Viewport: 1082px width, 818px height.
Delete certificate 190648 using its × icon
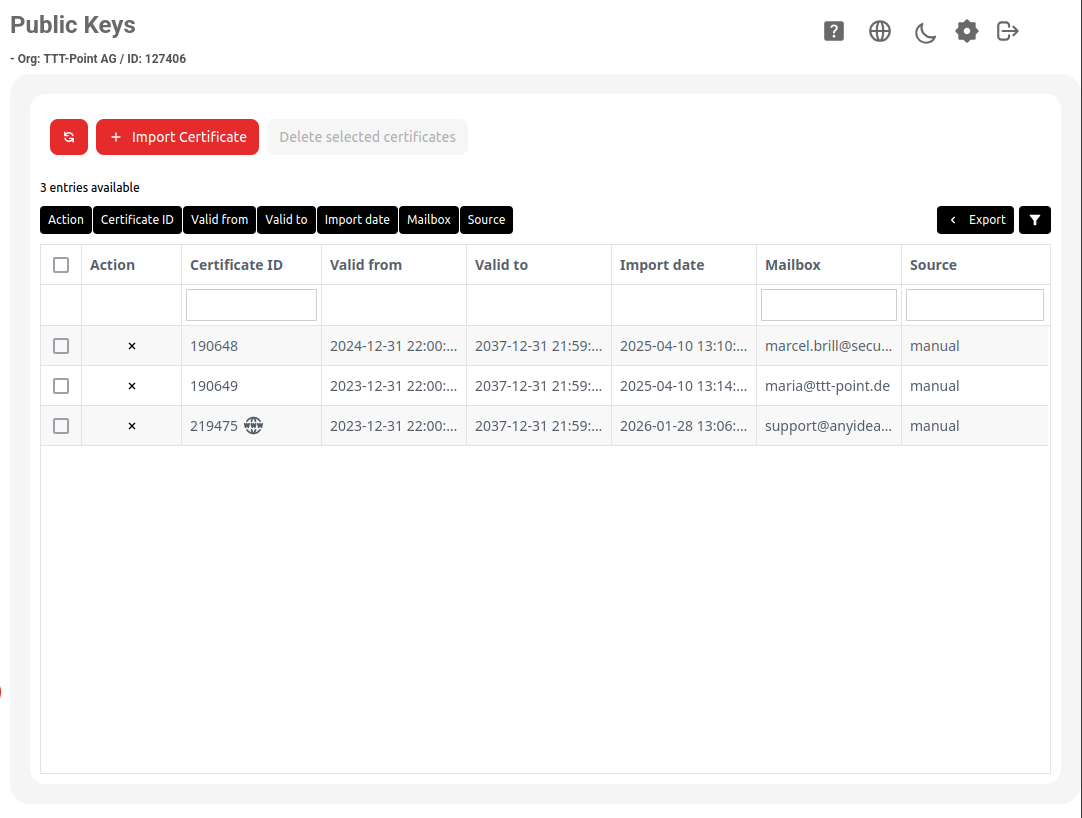[132, 346]
